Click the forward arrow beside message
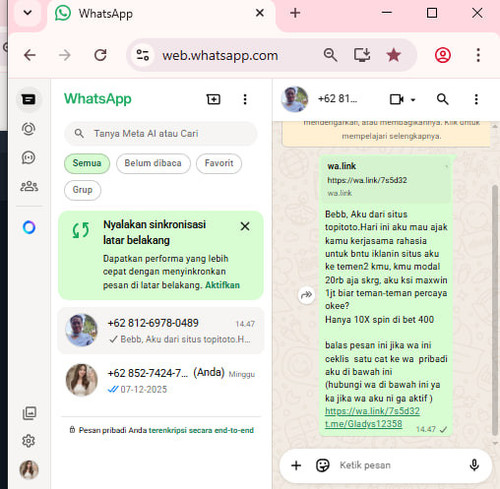500x489 pixels. (306, 295)
